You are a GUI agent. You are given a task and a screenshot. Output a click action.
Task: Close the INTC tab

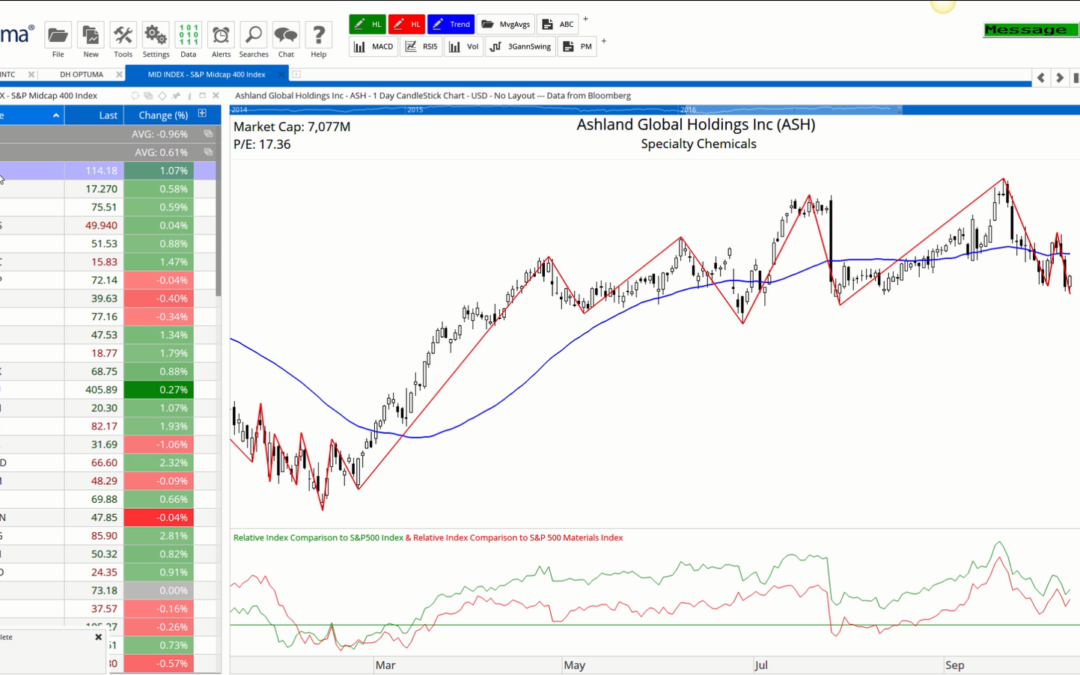[31, 74]
